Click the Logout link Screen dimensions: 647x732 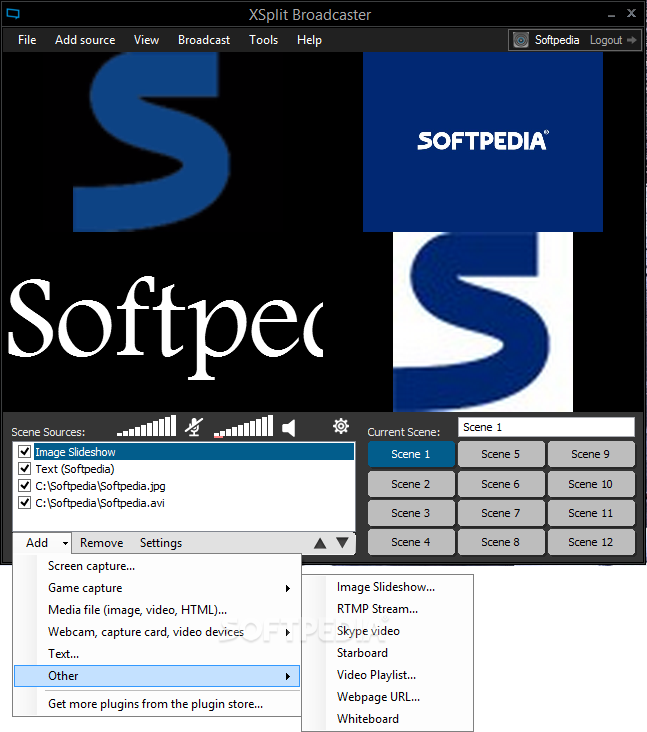[606, 40]
